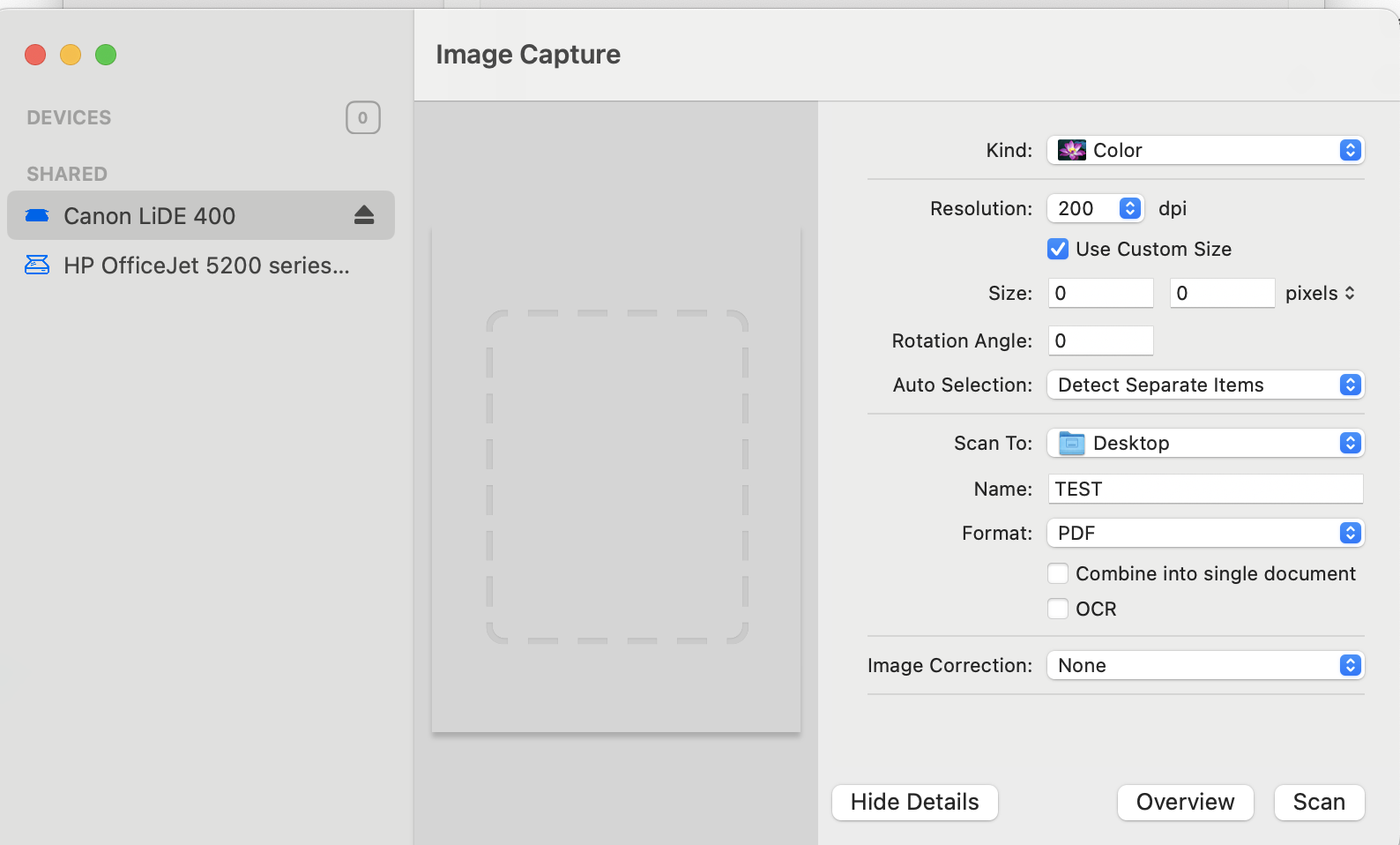Open the Format PDF dropdown
Image resolution: width=1400 pixels, height=845 pixels.
pyautogui.click(x=1204, y=533)
